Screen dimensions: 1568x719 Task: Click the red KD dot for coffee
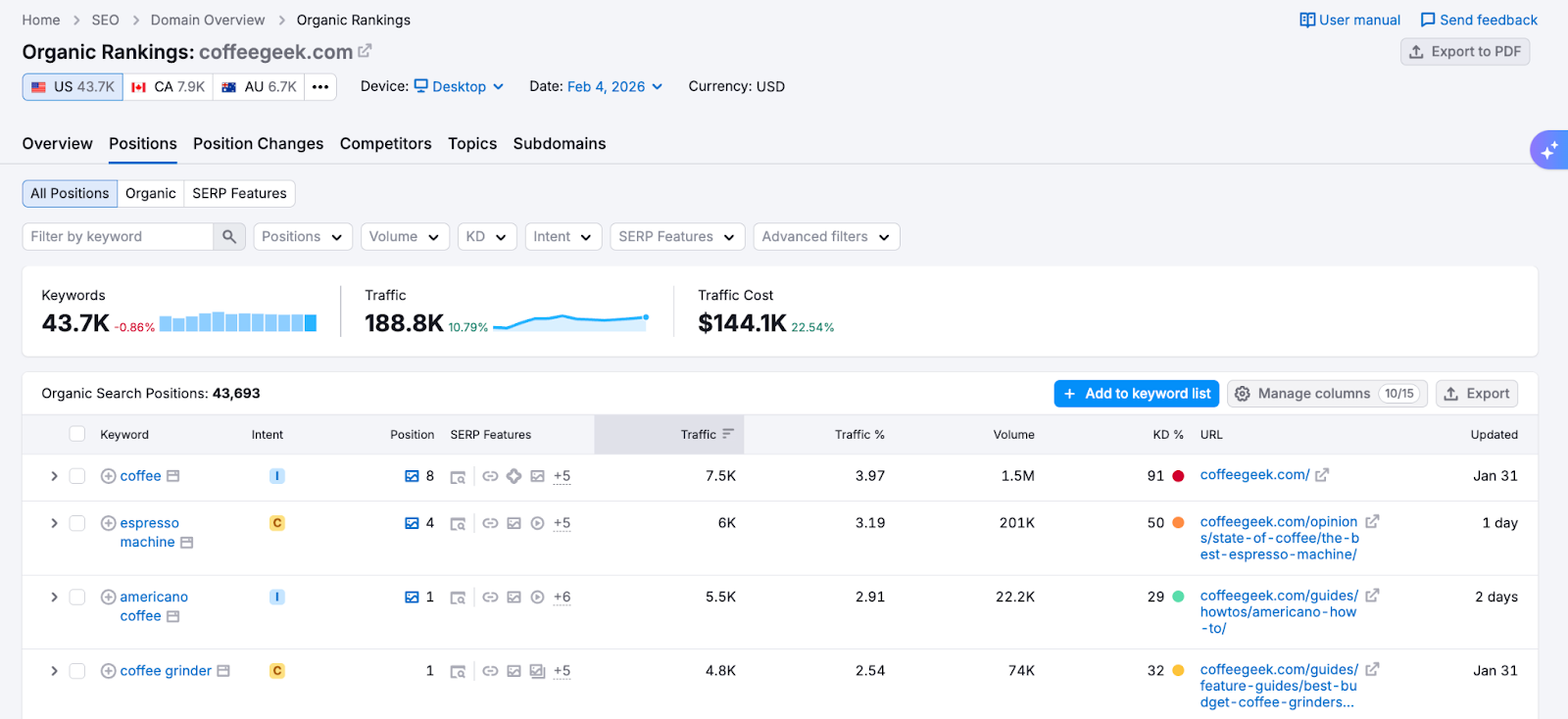pos(1178,476)
